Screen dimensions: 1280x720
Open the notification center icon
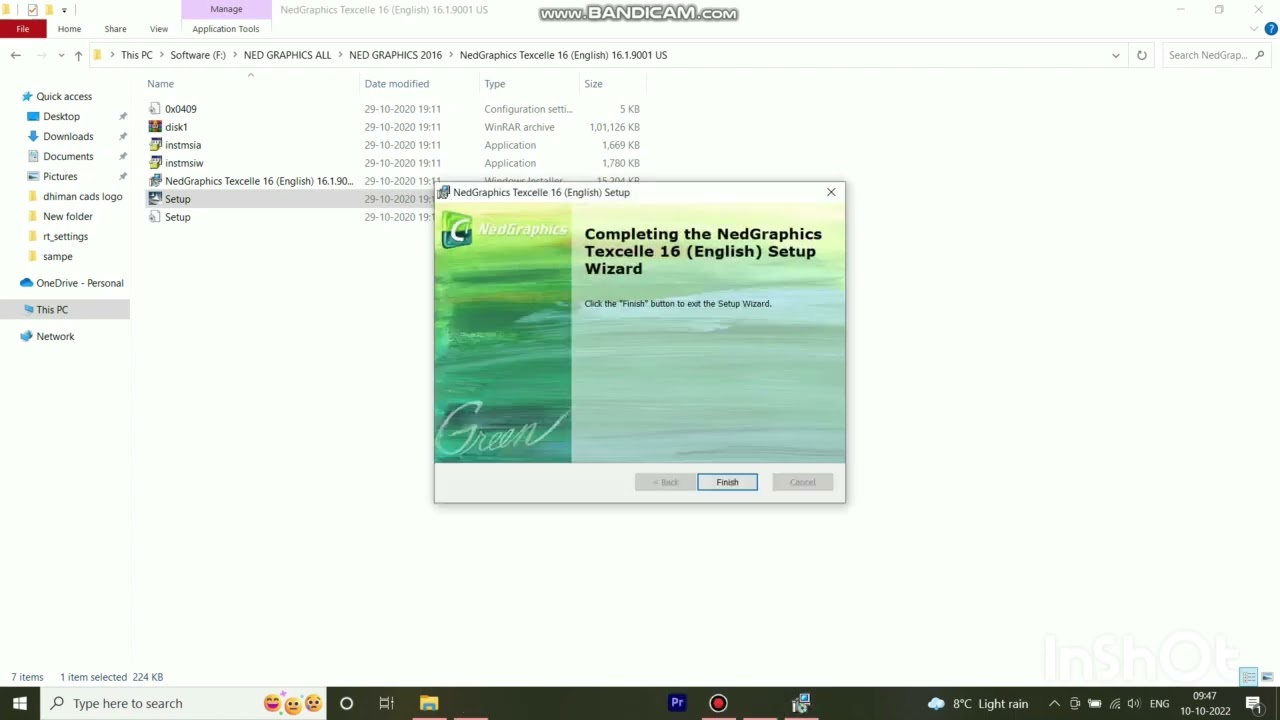coord(1253,703)
